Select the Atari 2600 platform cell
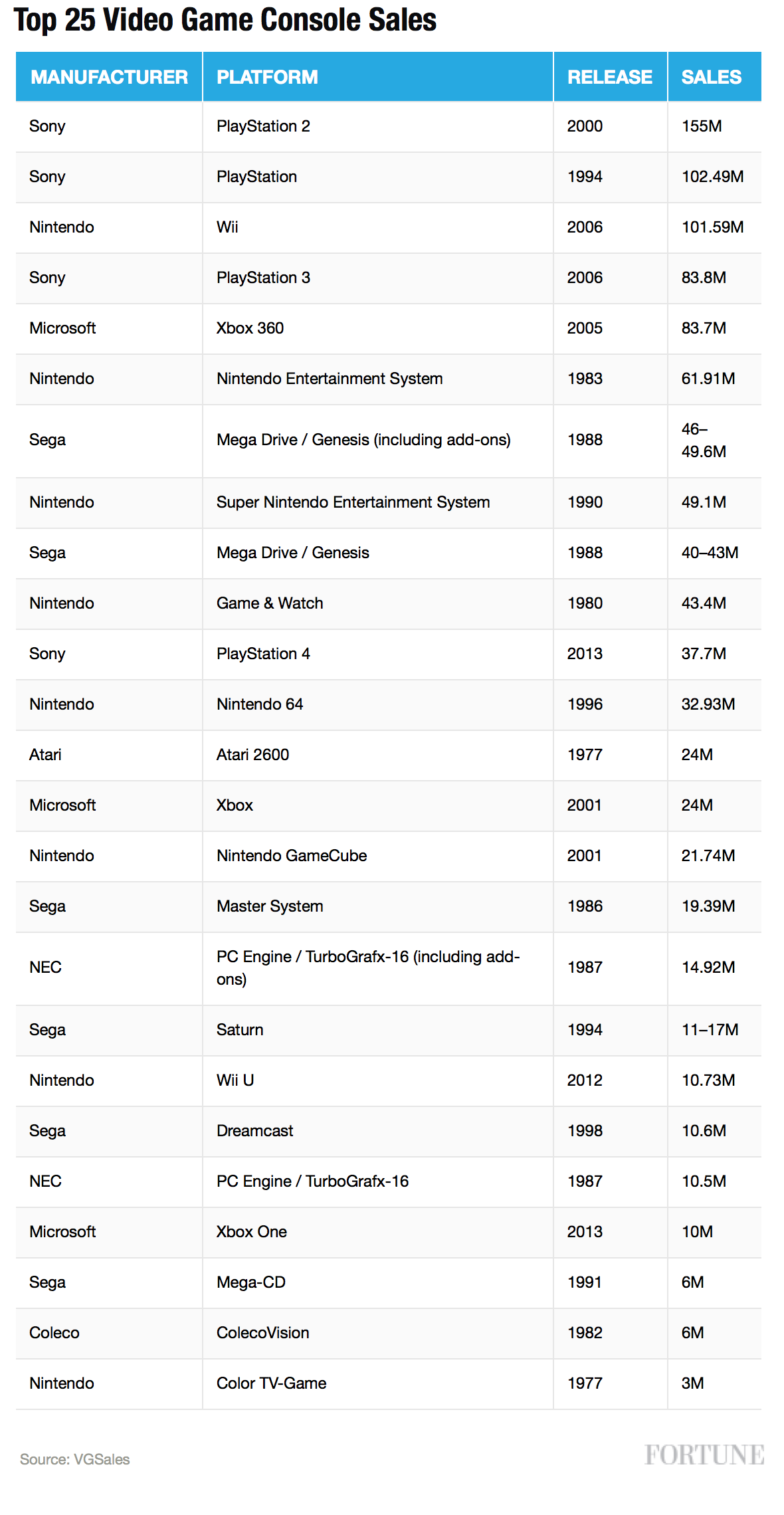 tap(252, 755)
